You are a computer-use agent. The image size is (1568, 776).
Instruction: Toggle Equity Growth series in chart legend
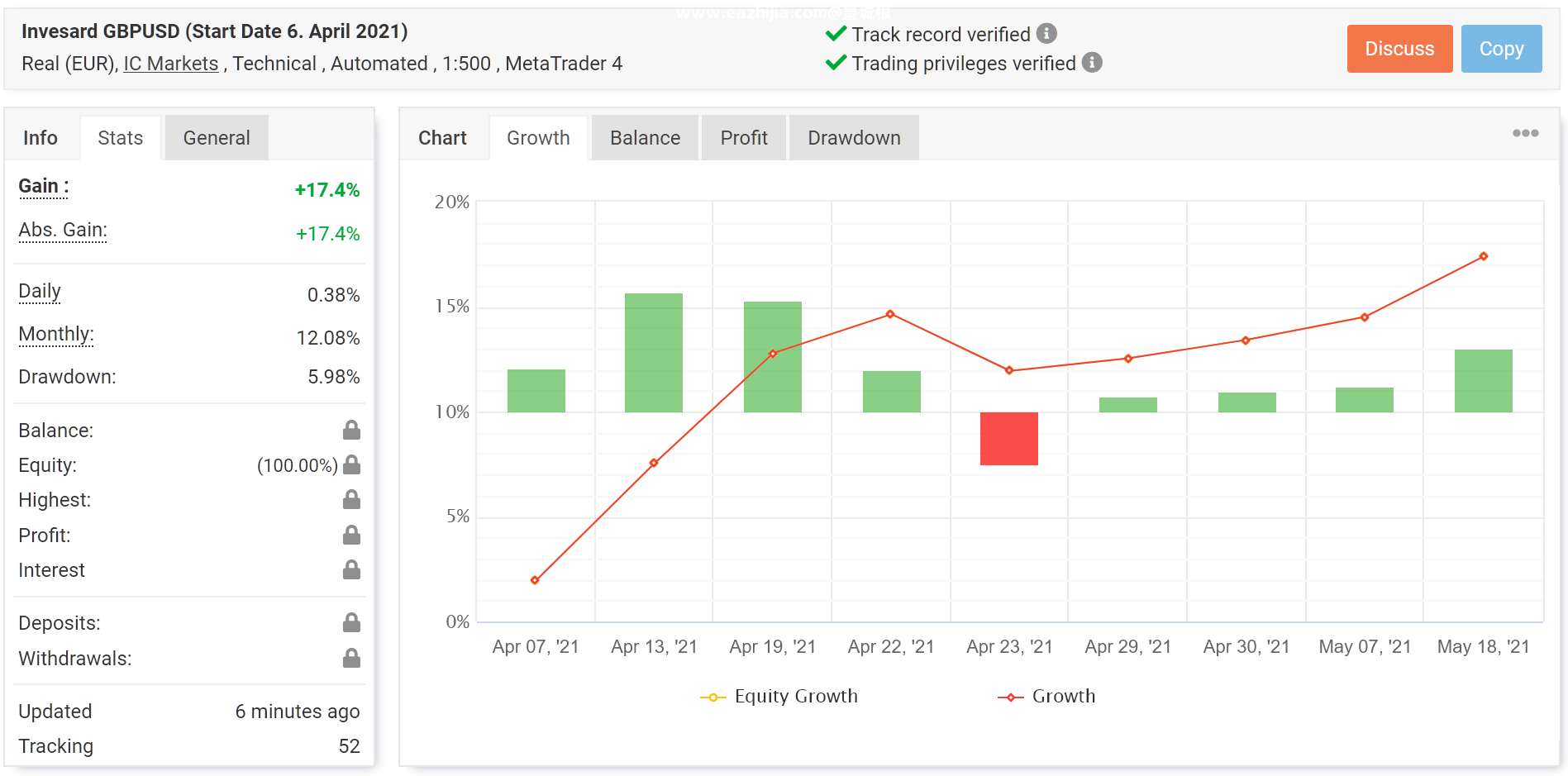pos(779,697)
